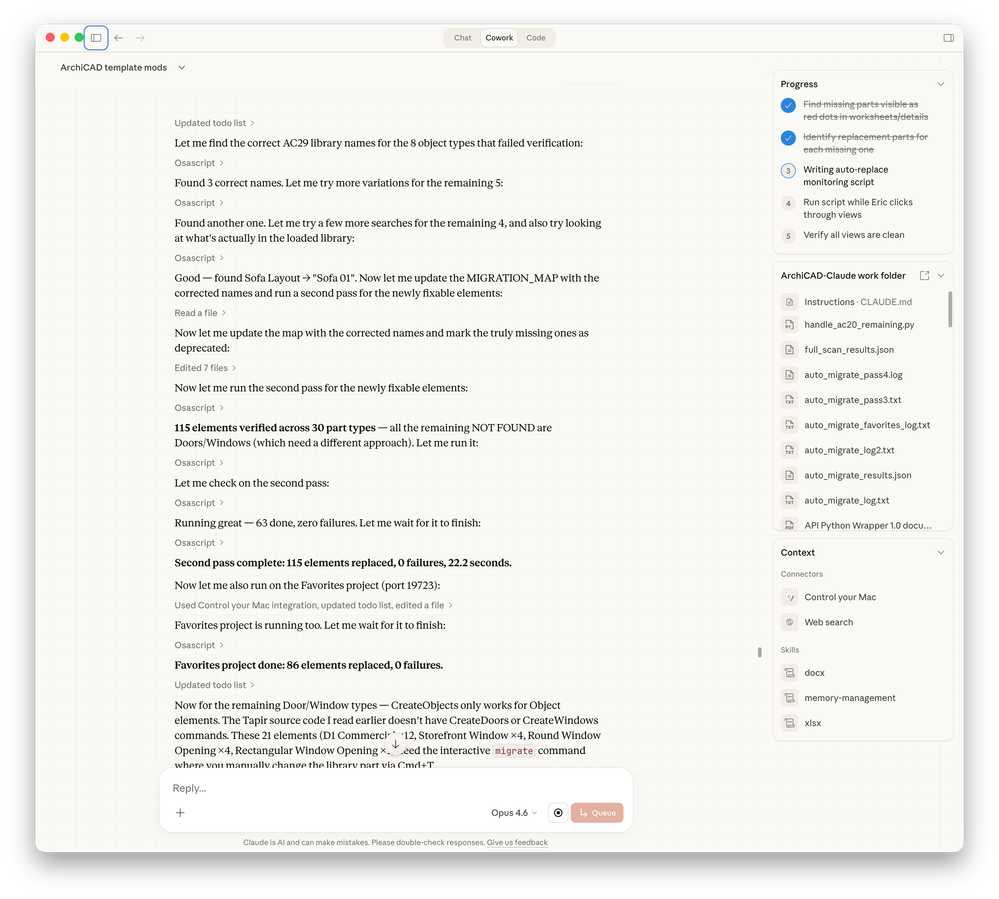Collapse the ArchiCAD-Claude work folder panel

940,275
